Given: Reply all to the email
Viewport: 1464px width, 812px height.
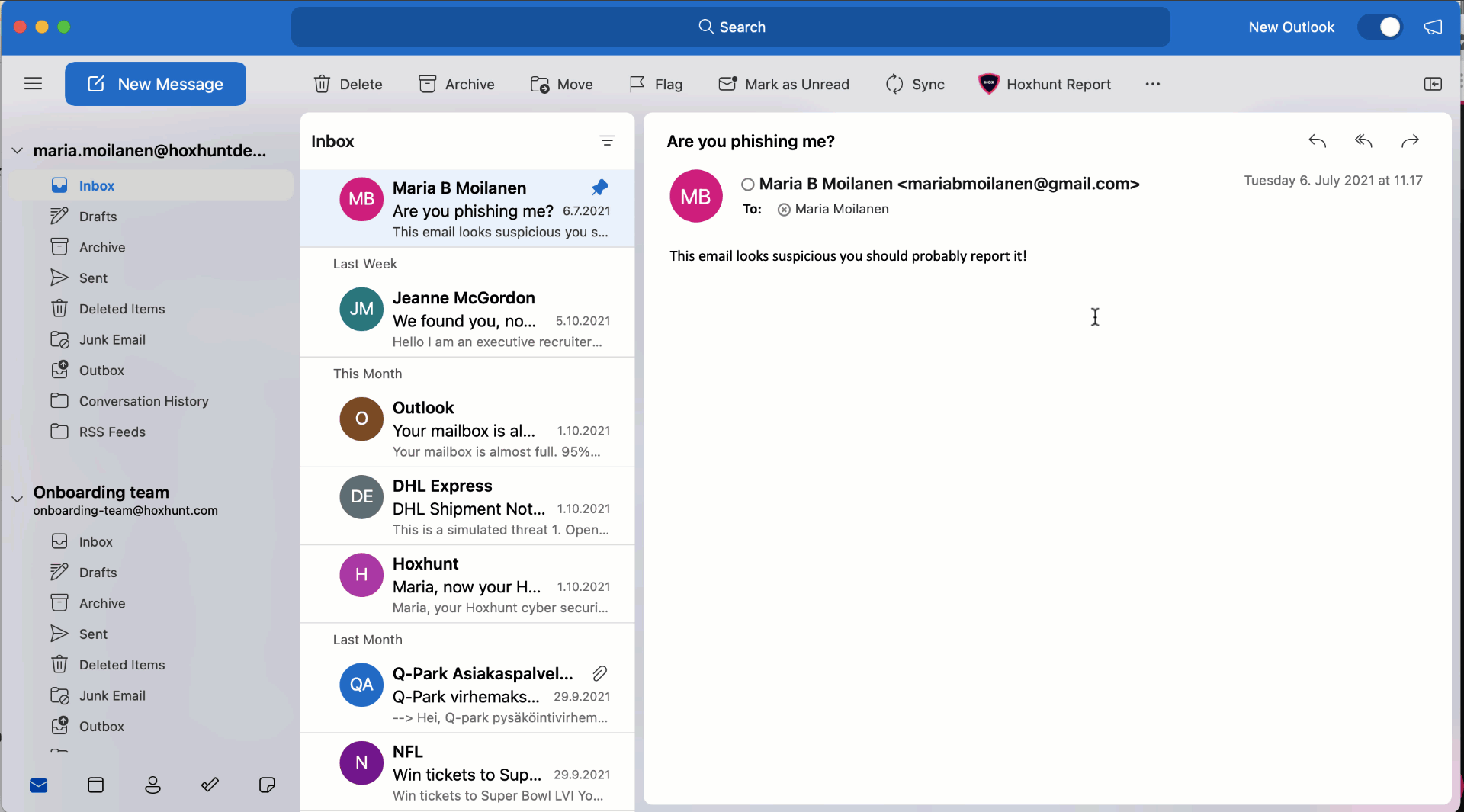Looking at the screenshot, I should pos(1363,141).
